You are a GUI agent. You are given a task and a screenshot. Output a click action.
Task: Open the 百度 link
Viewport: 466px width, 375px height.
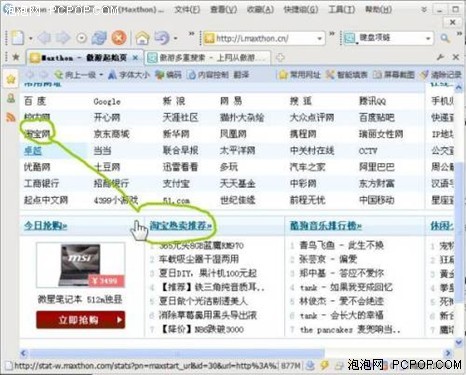(x=35, y=101)
